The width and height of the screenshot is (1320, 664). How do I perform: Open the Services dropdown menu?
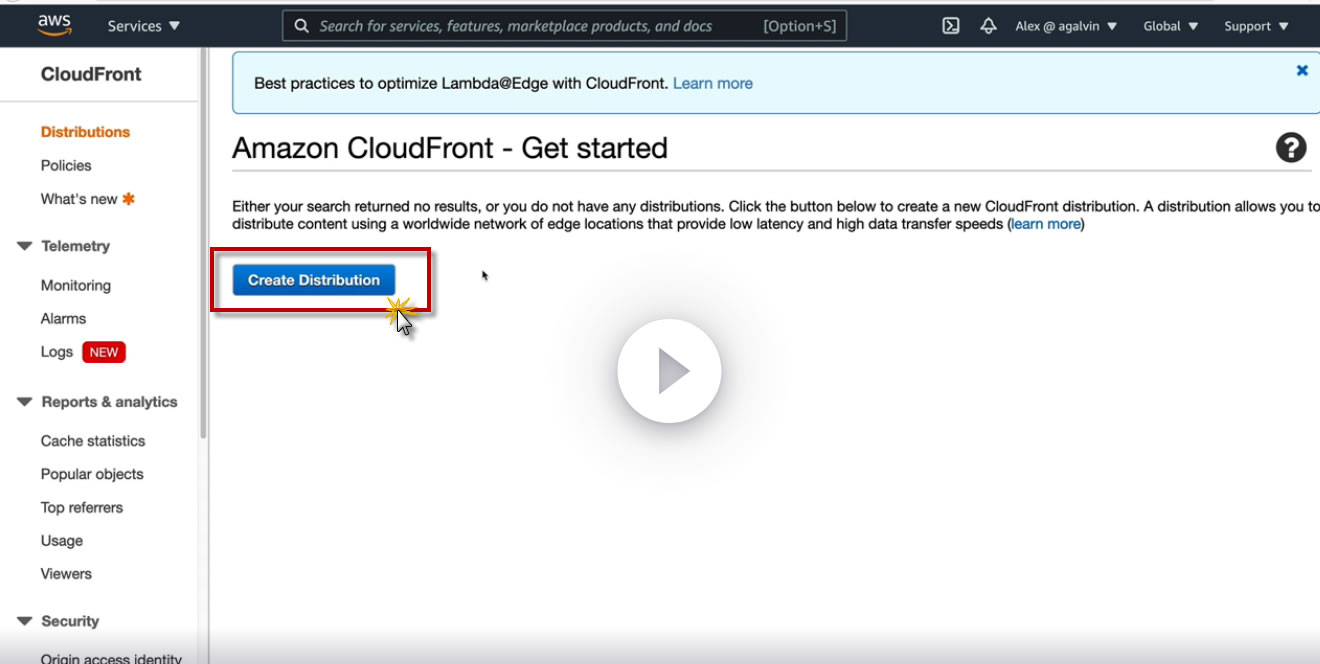144,26
